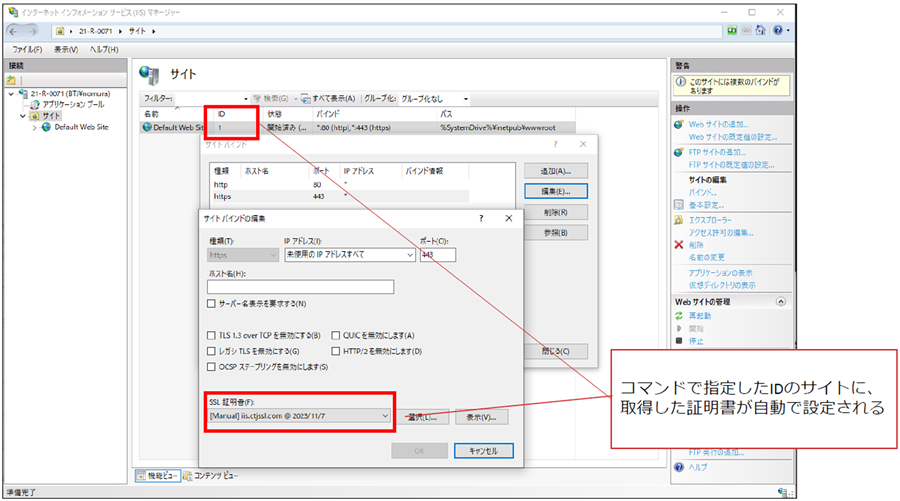
Task: Click the Explorer icon in actions pane
Action: (x=679, y=219)
